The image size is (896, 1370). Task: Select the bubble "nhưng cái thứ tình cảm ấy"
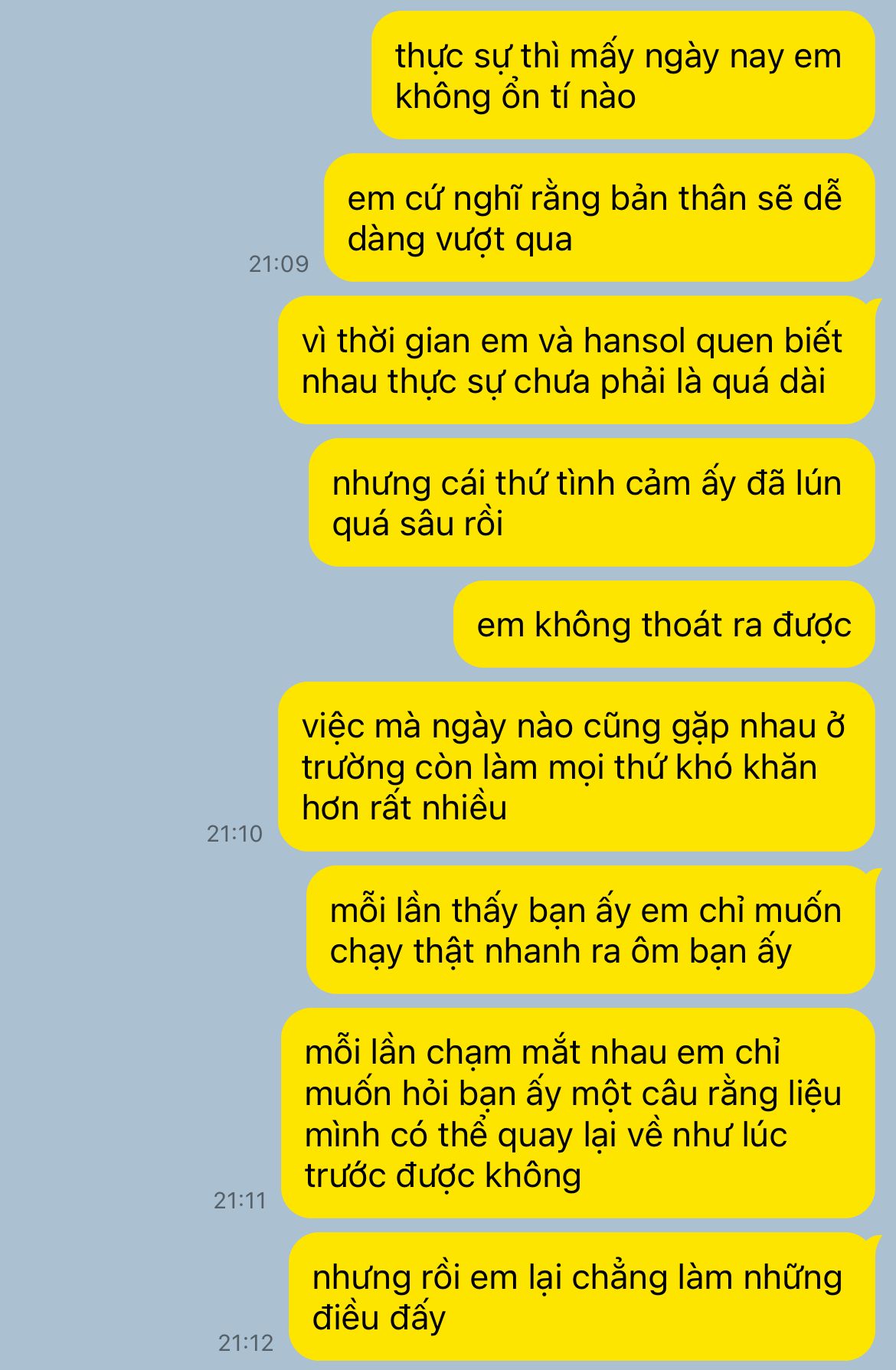click(591, 502)
